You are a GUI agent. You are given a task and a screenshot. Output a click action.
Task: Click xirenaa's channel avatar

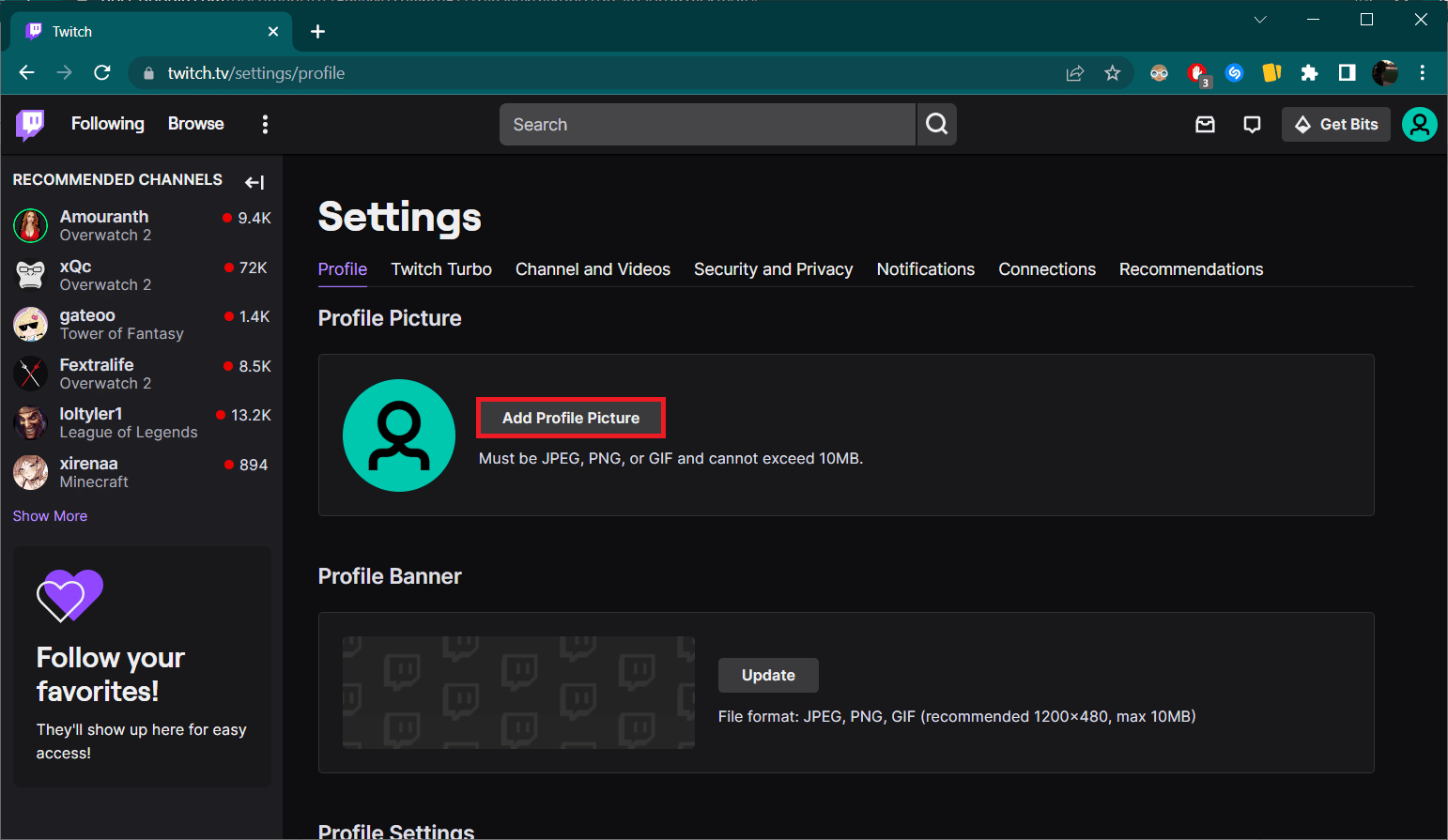coord(30,472)
